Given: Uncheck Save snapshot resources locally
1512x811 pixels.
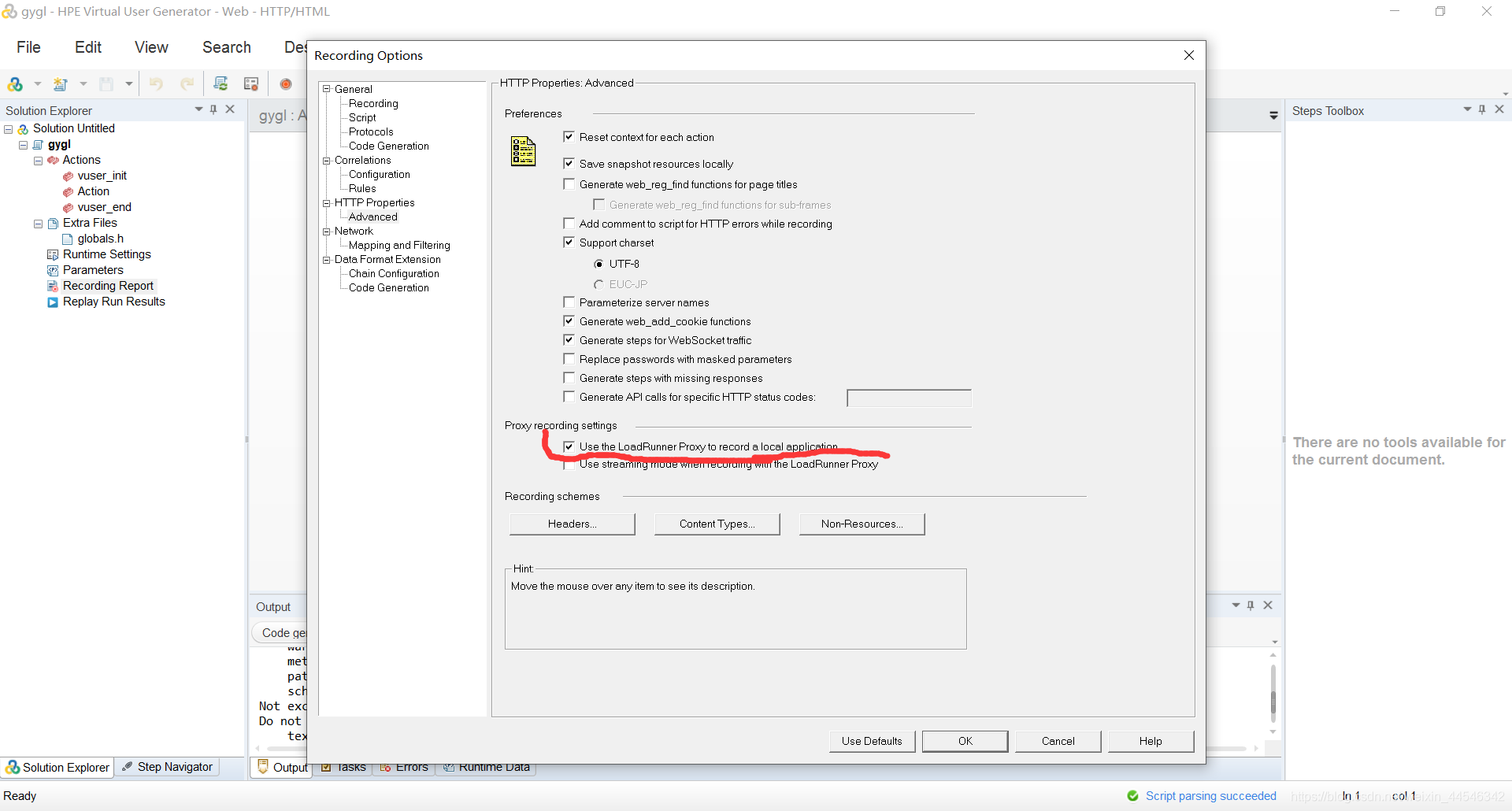Looking at the screenshot, I should point(569,163).
